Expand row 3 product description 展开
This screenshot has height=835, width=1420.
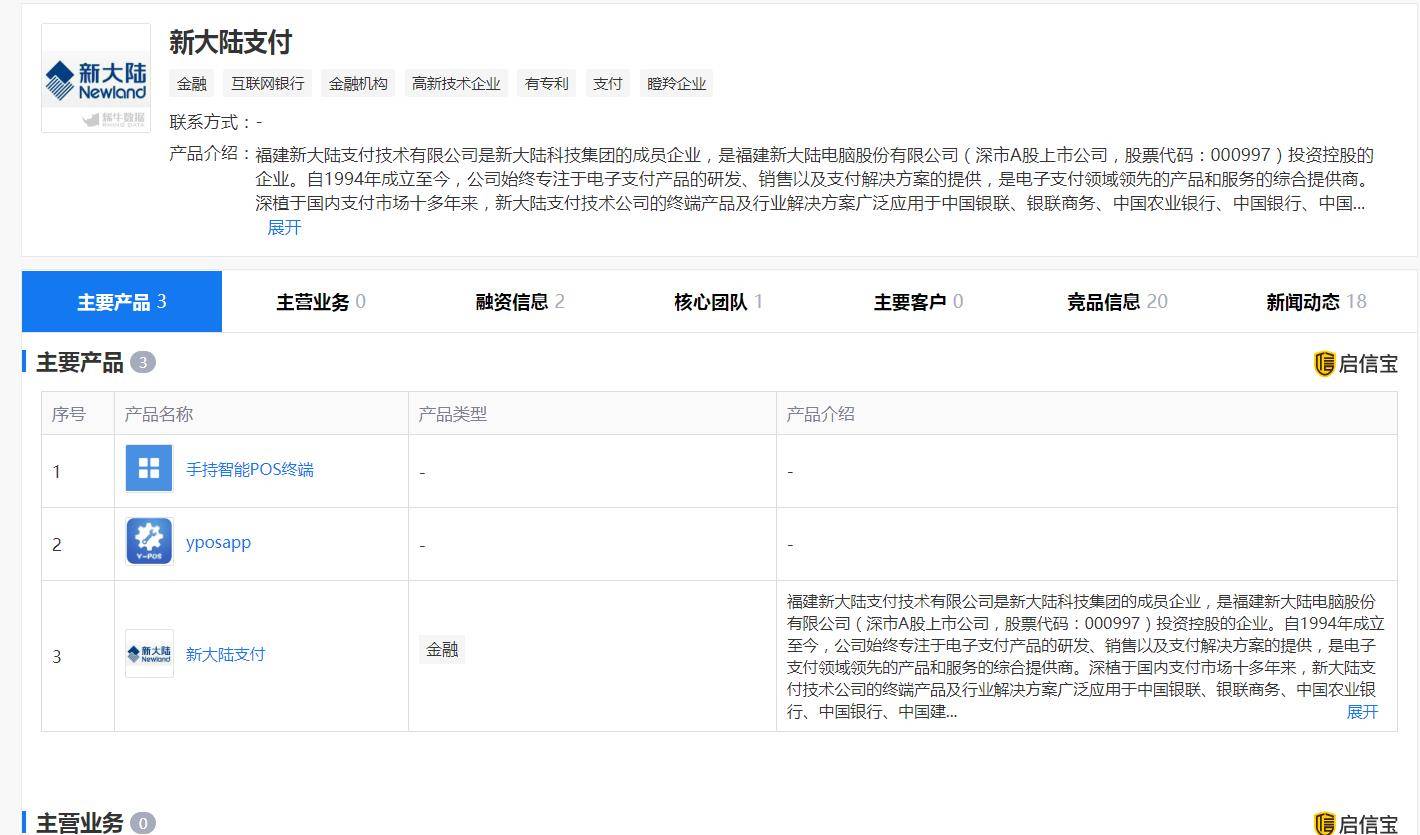[x=1362, y=711]
